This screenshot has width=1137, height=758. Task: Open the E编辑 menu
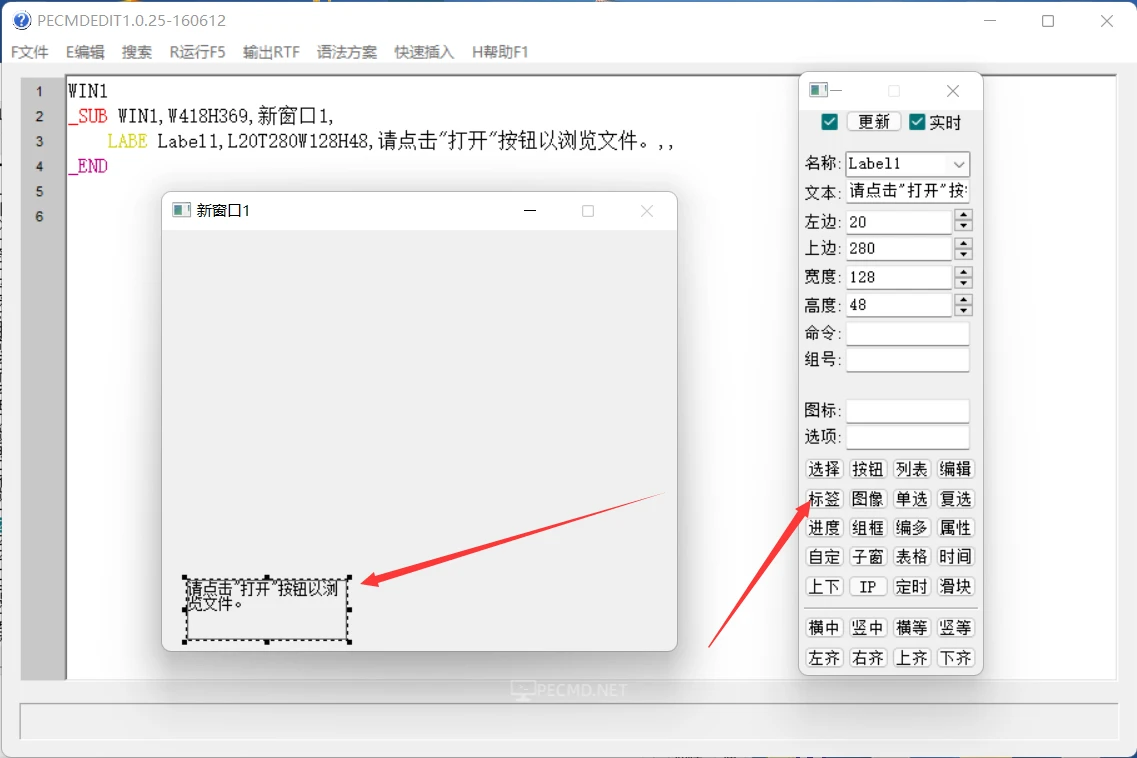[85, 52]
